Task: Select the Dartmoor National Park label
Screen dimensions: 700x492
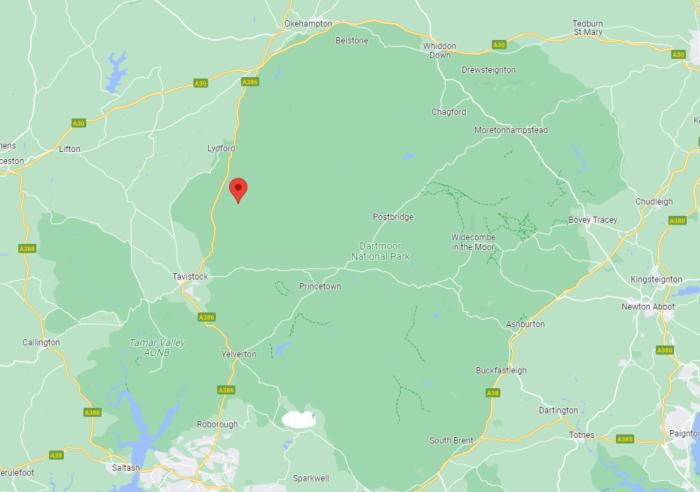Action: click(x=380, y=251)
